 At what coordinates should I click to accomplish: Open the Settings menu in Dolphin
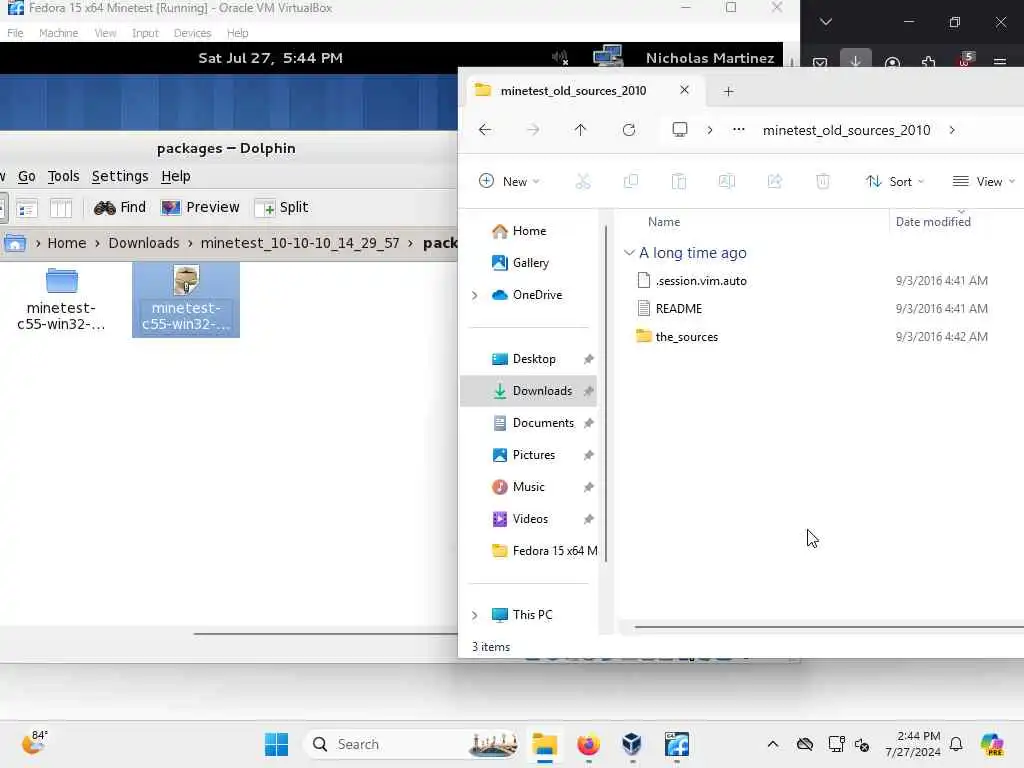click(120, 176)
